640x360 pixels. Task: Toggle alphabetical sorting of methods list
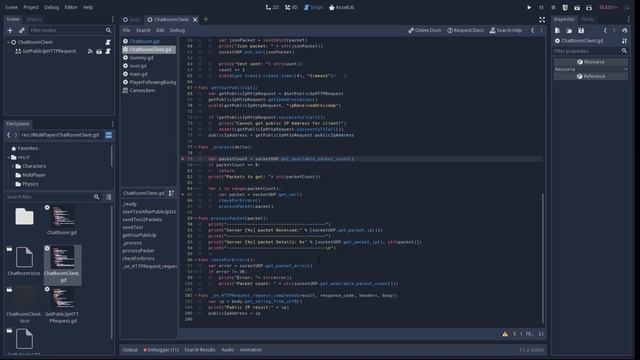coord(171,193)
